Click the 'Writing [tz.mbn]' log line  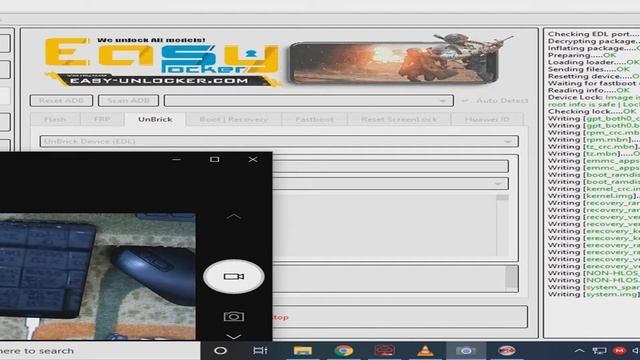coord(593,153)
